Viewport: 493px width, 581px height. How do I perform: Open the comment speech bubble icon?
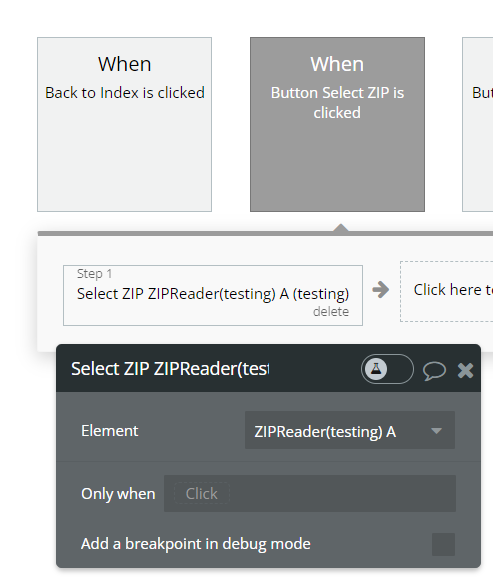click(x=434, y=371)
